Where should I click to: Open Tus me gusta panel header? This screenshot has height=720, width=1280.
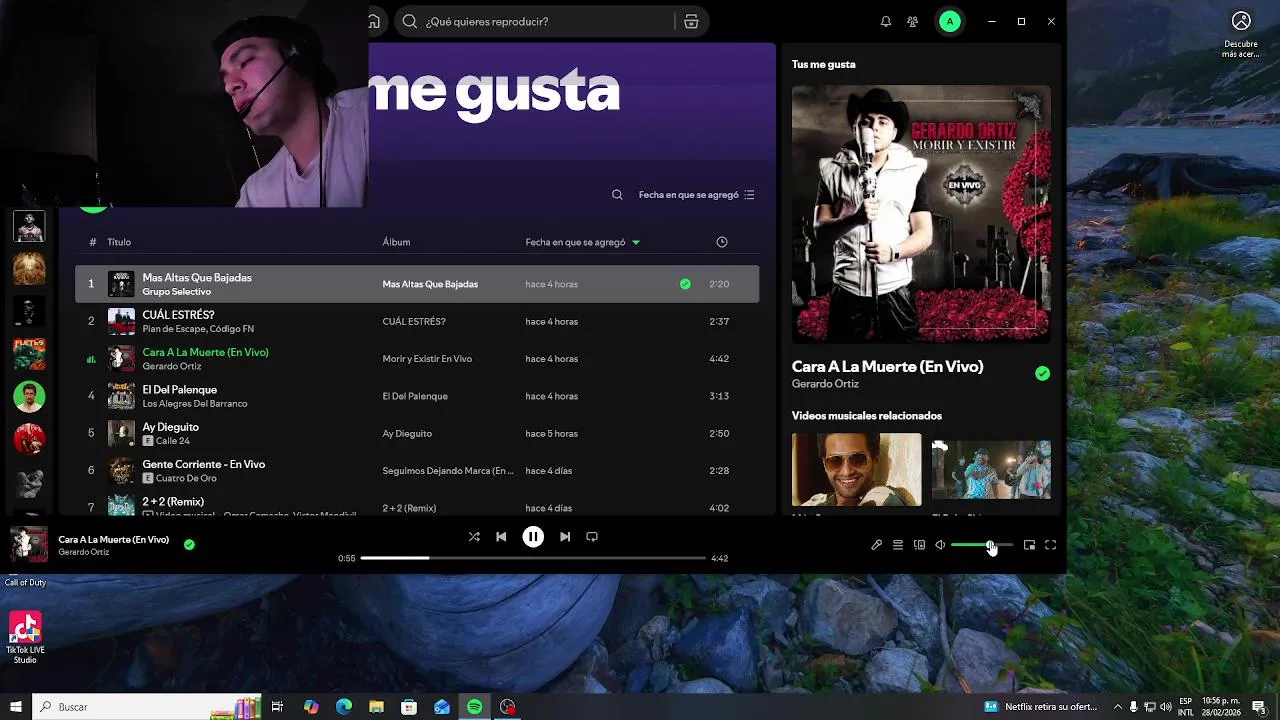[823, 64]
